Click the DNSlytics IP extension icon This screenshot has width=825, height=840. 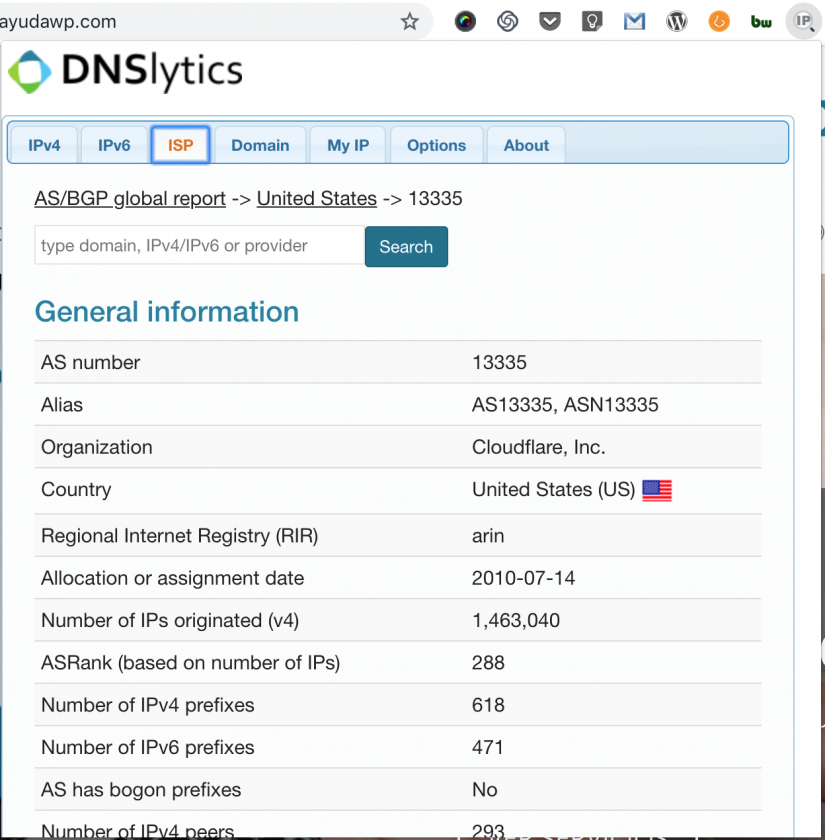click(x=802, y=21)
